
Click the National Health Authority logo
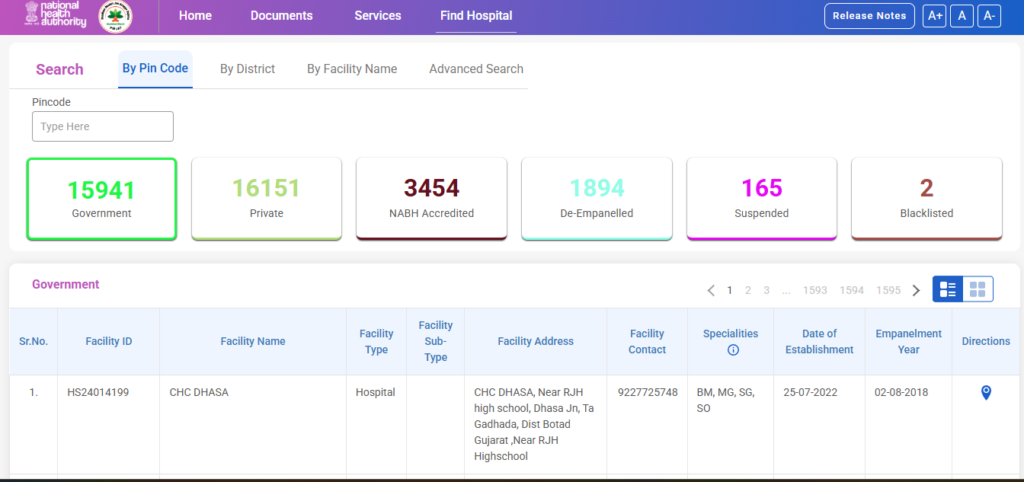point(56,16)
